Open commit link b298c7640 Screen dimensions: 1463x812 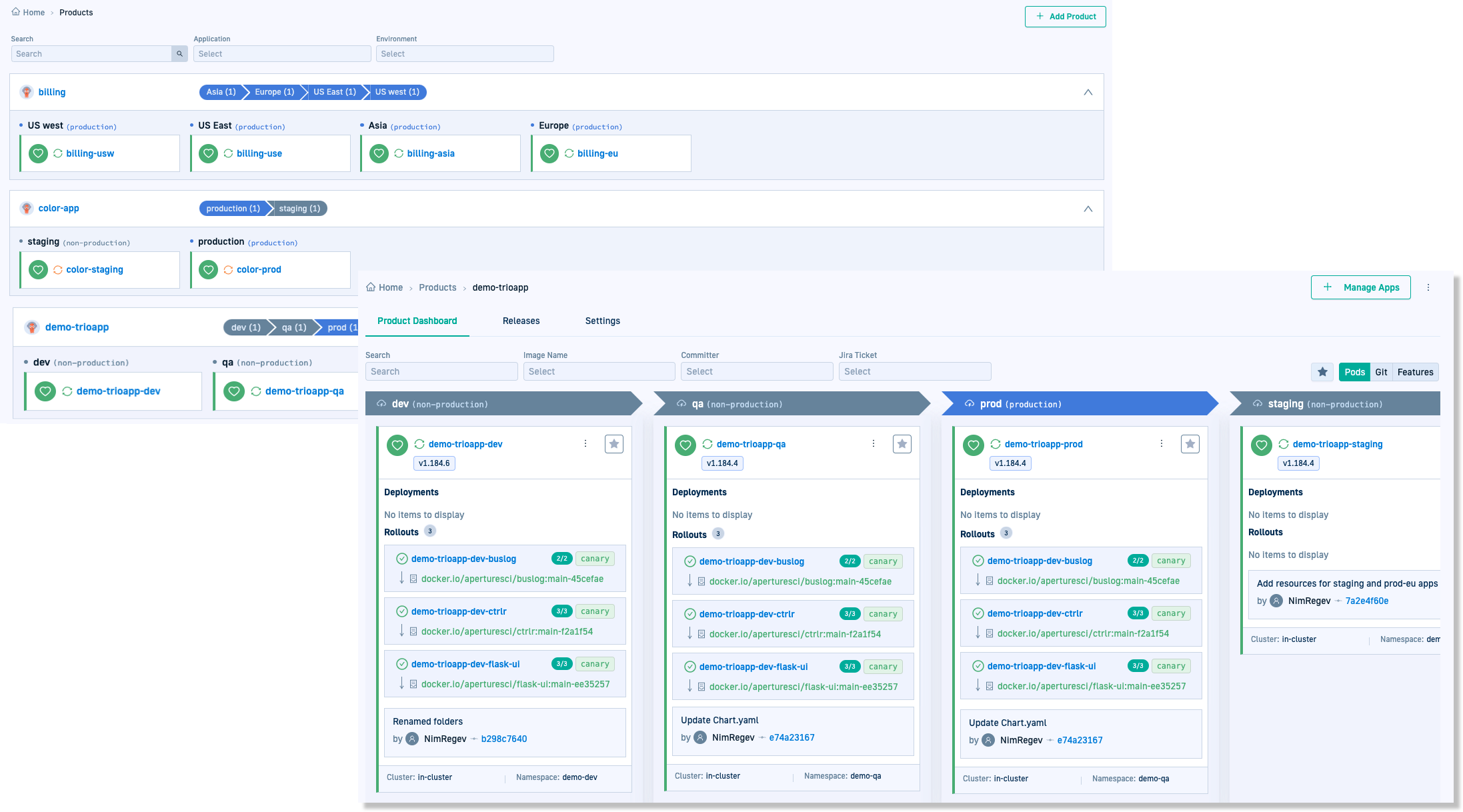pos(503,739)
